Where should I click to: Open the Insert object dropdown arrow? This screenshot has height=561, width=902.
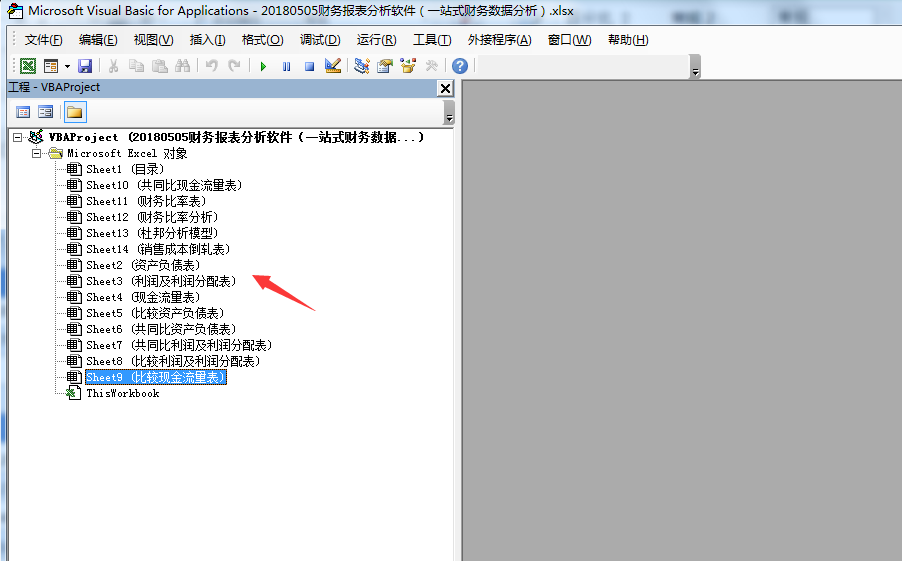click(x=67, y=66)
